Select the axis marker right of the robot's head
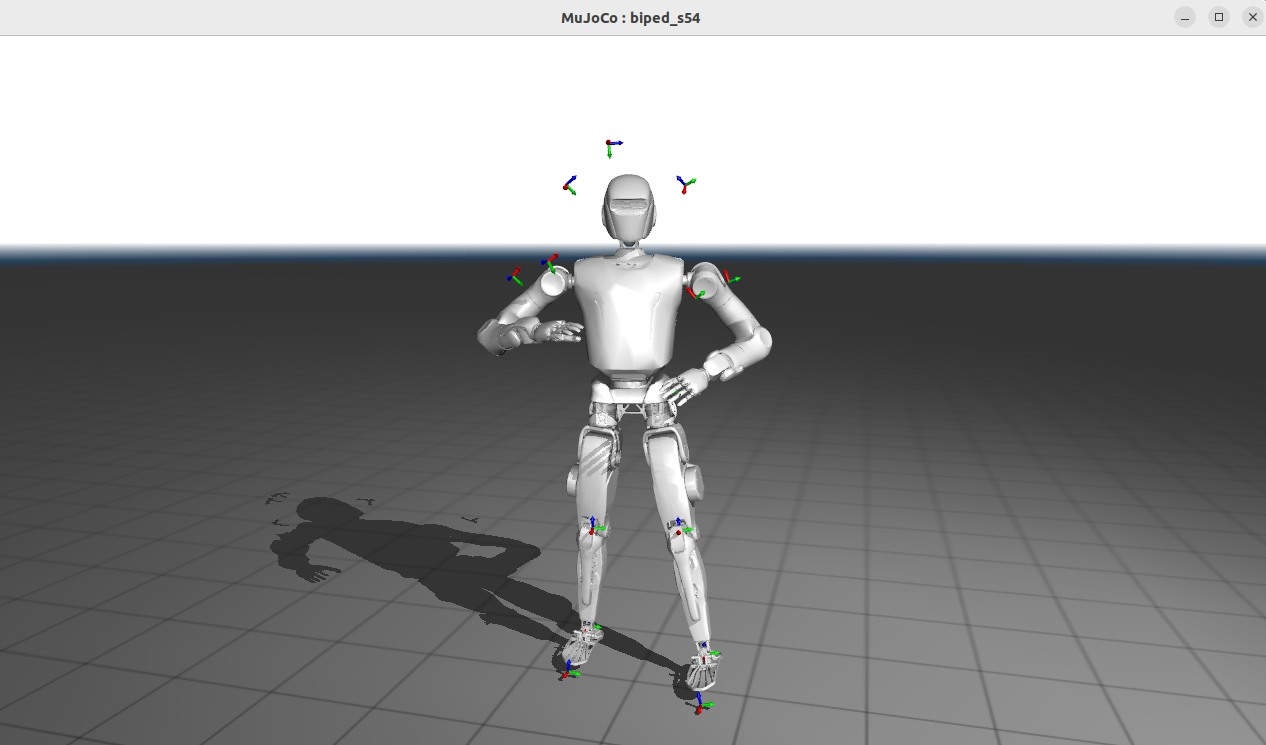The height and width of the screenshot is (745, 1266). (x=684, y=183)
